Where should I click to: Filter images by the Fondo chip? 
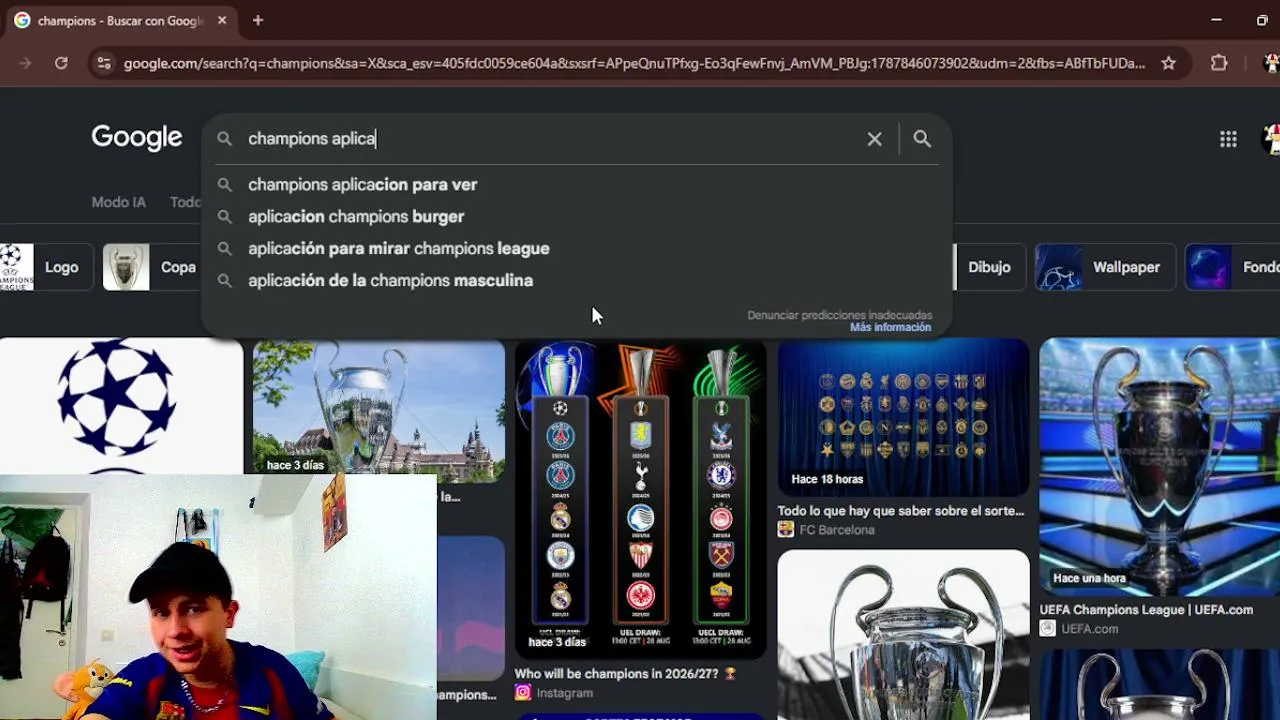[1233, 267]
